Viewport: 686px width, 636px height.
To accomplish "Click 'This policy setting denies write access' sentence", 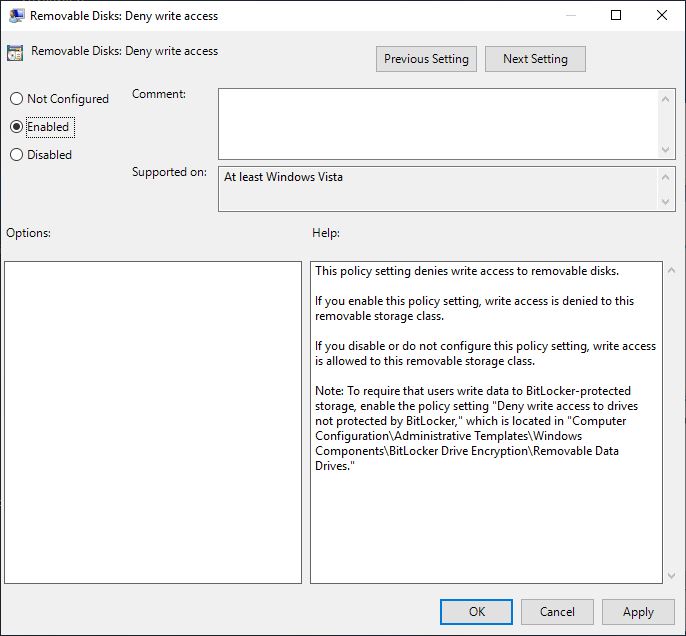I will [467, 271].
